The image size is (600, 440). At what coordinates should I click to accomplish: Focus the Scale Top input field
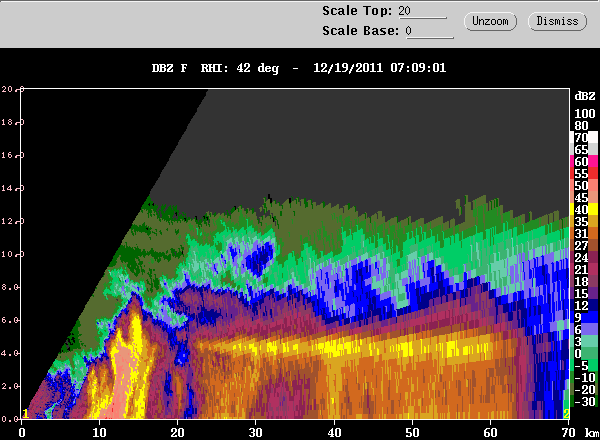tap(422, 11)
